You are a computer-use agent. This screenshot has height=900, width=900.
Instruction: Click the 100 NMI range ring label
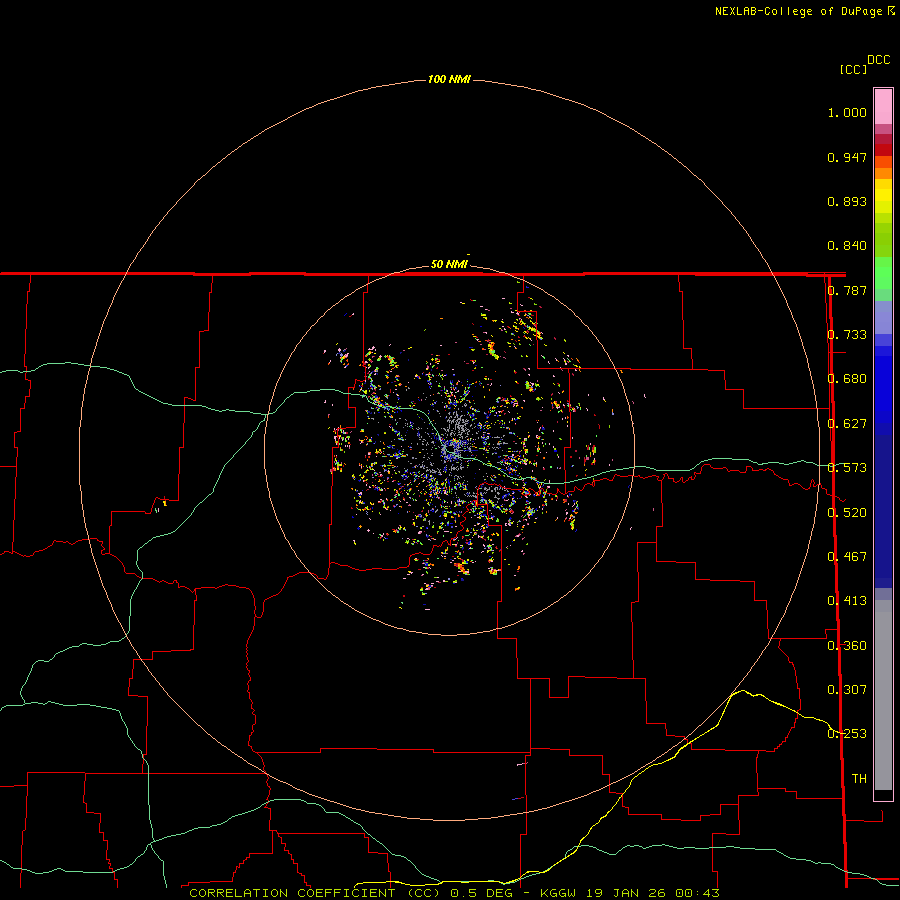pyautogui.click(x=449, y=79)
